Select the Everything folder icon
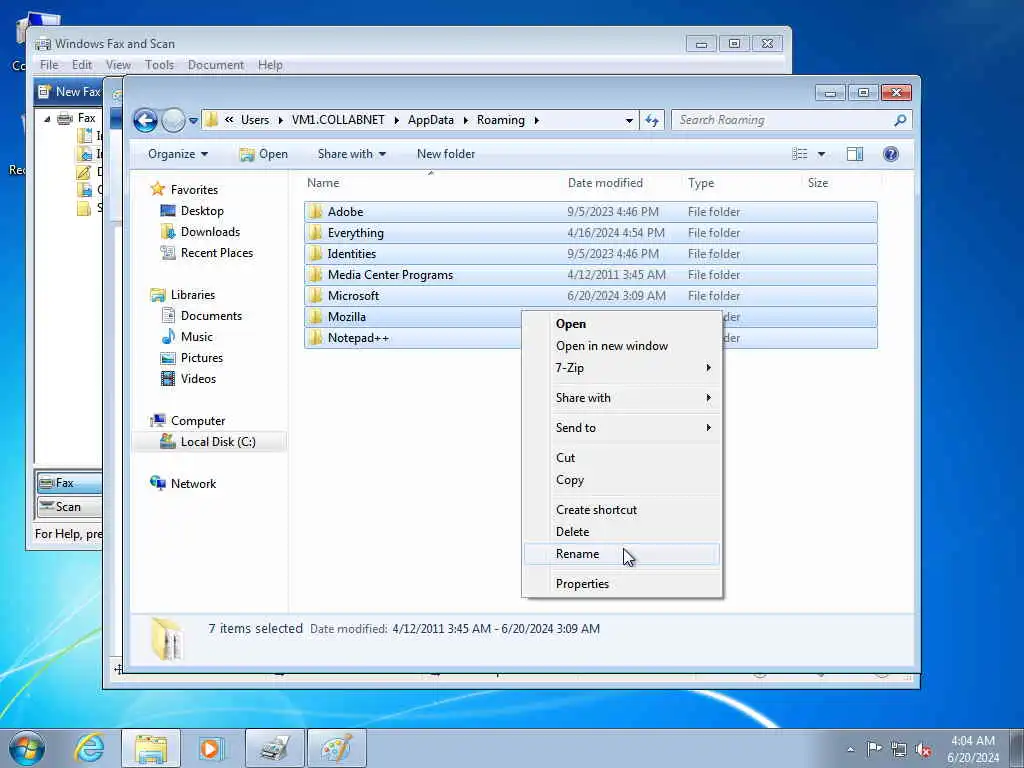Screen dimensions: 1024x768 coord(316,232)
